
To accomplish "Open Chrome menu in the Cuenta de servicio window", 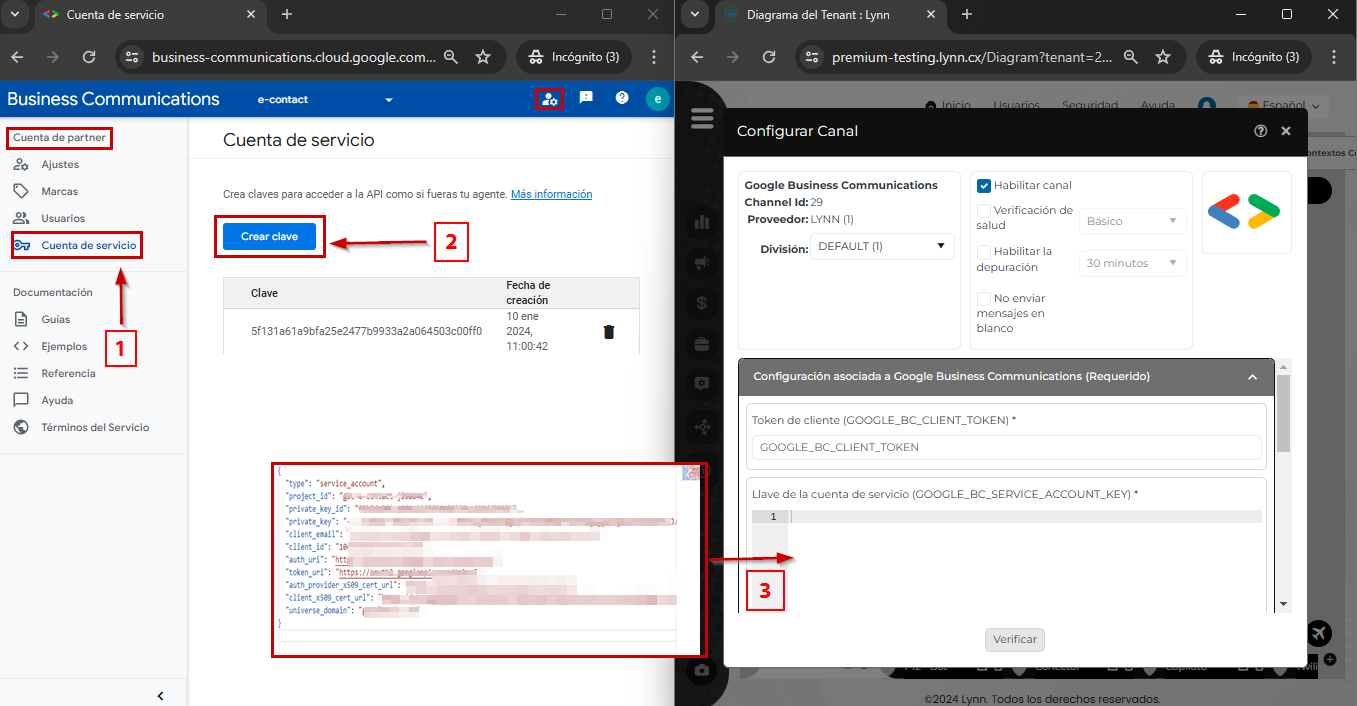I will pyautogui.click(x=654, y=57).
